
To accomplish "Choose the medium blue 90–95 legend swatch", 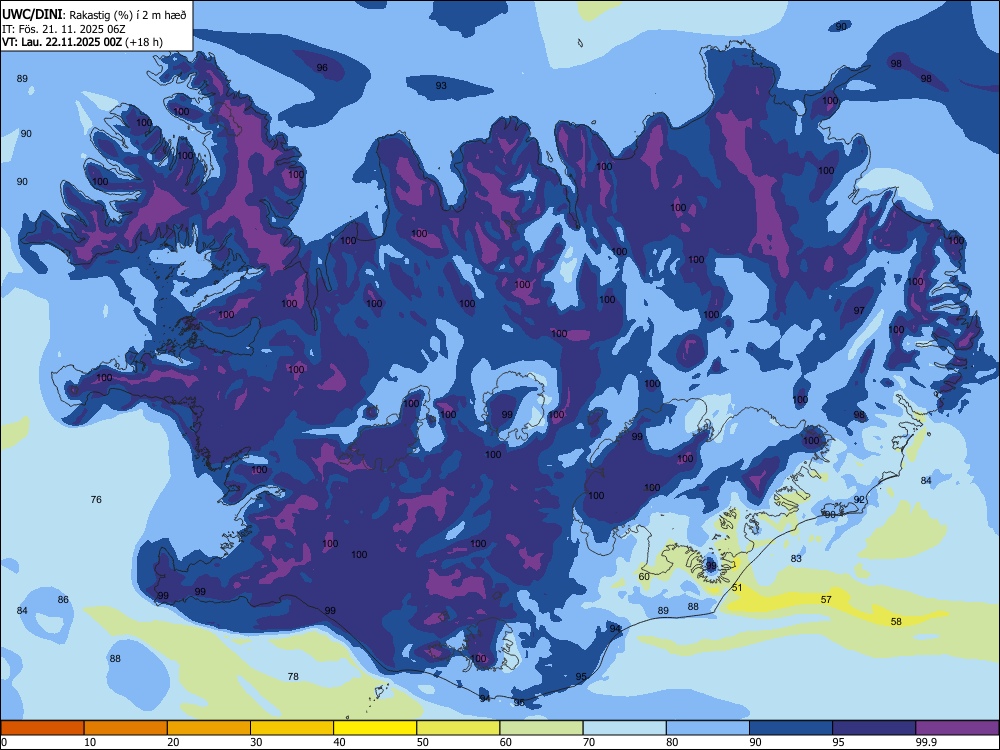I will point(791,728).
